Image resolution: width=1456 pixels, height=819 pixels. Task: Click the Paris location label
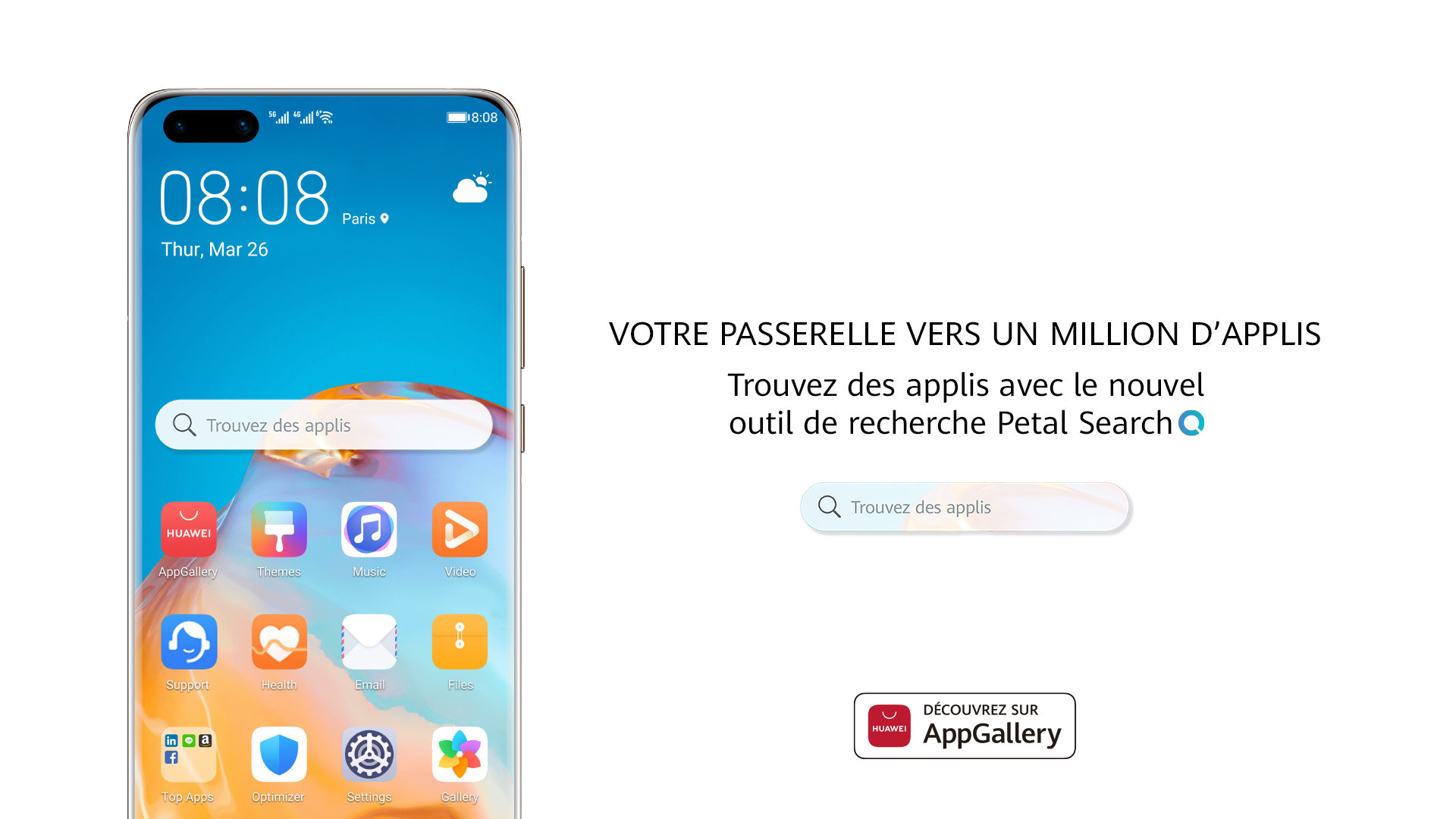[x=363, y=218]
